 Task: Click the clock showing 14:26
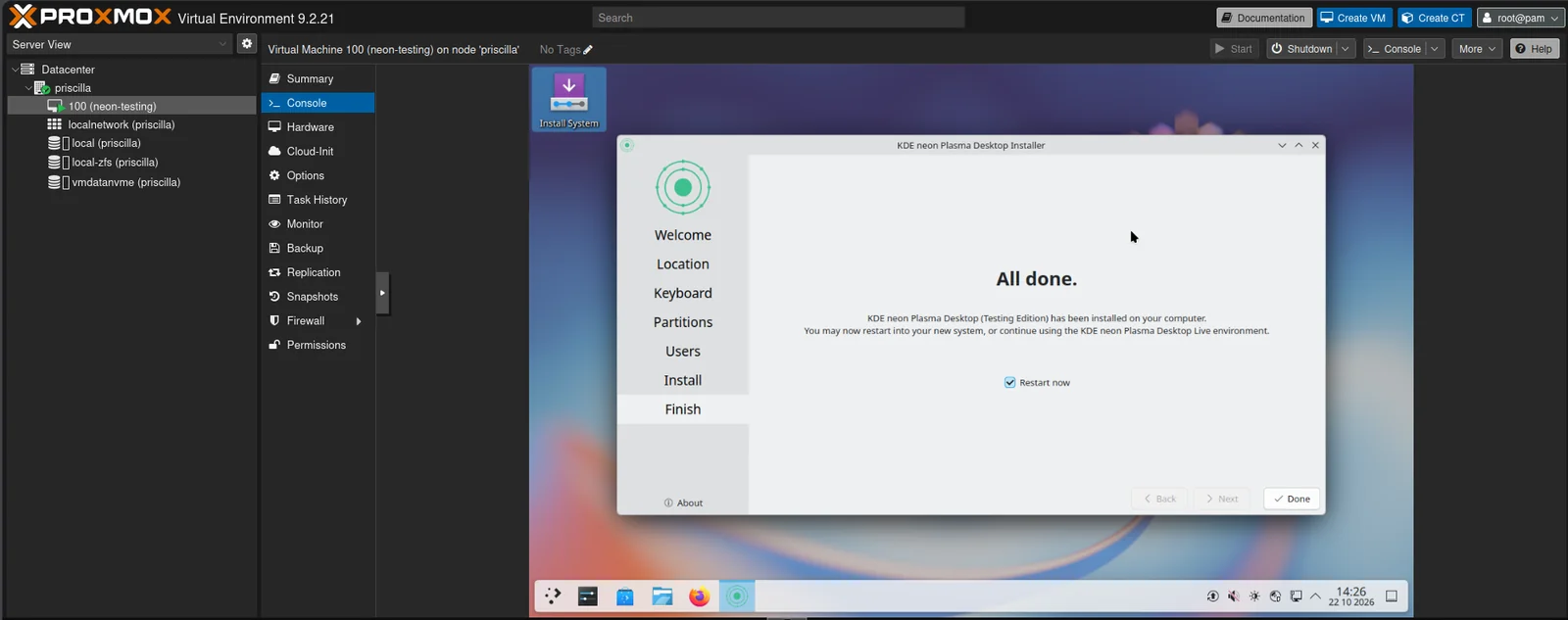point(1351,596)
